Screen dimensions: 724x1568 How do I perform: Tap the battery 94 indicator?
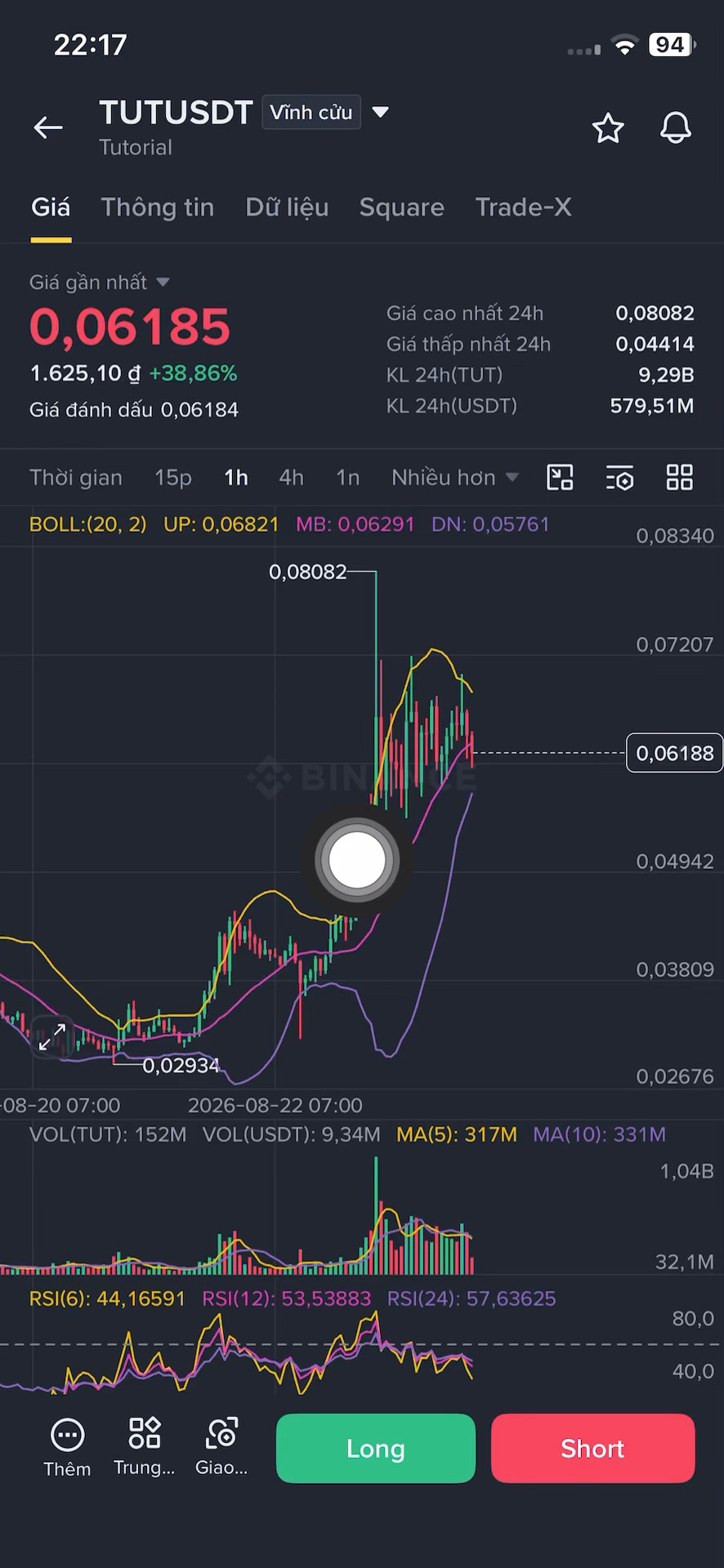pyautogui.click(x=672, y=45)
